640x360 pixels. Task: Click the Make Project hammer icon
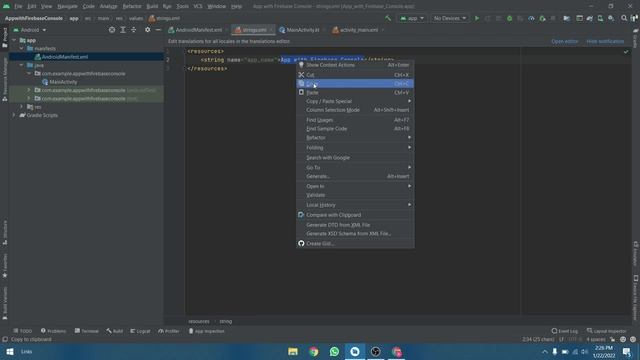coord(388,18)
